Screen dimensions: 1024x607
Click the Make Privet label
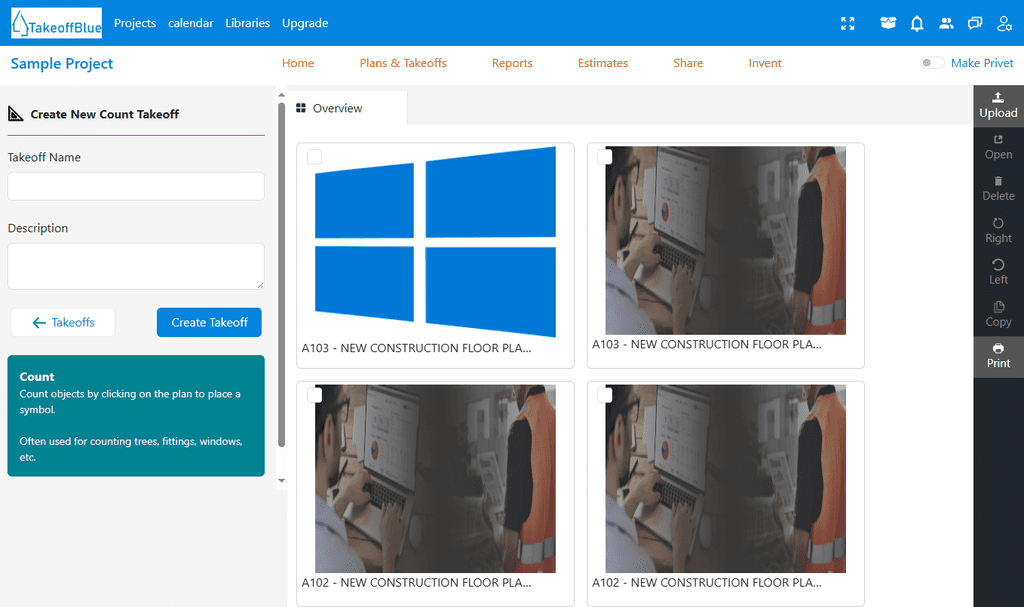(982, 63)
